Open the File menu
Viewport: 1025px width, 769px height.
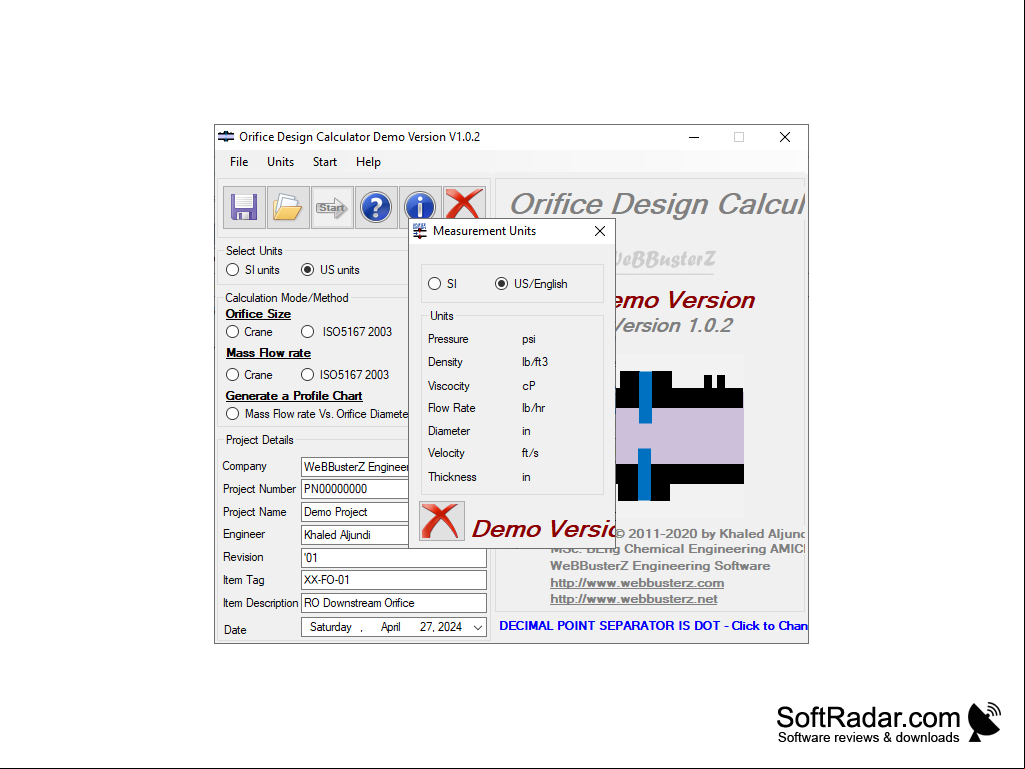(239, 162)
